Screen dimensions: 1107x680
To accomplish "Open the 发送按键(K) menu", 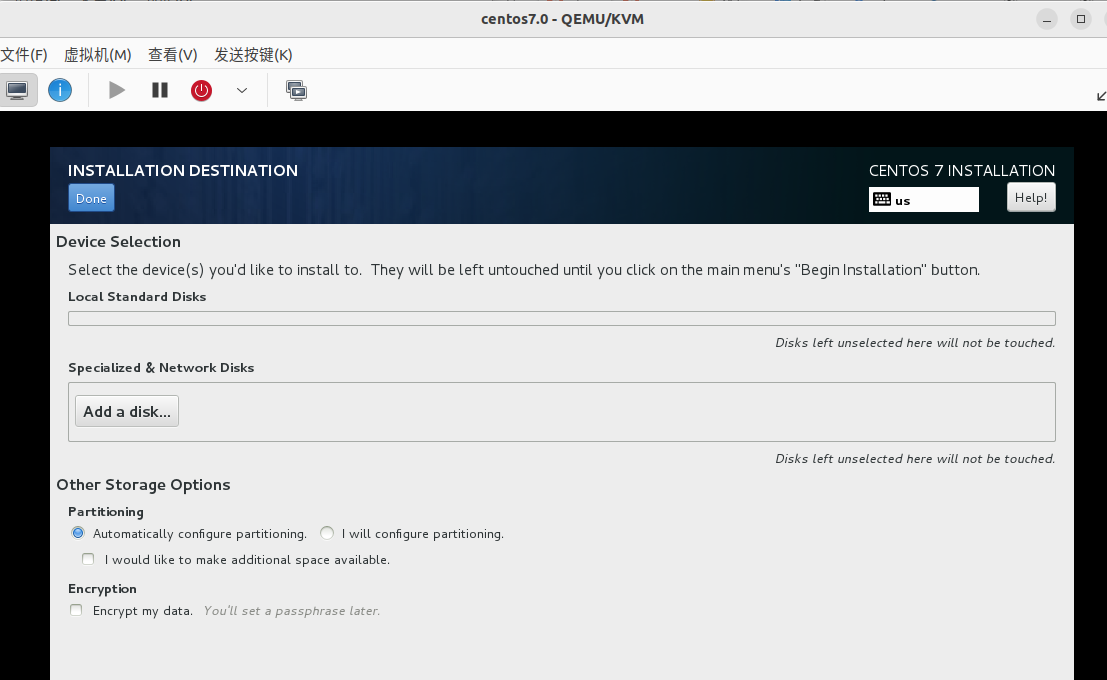I will click(x=253, y=55).
